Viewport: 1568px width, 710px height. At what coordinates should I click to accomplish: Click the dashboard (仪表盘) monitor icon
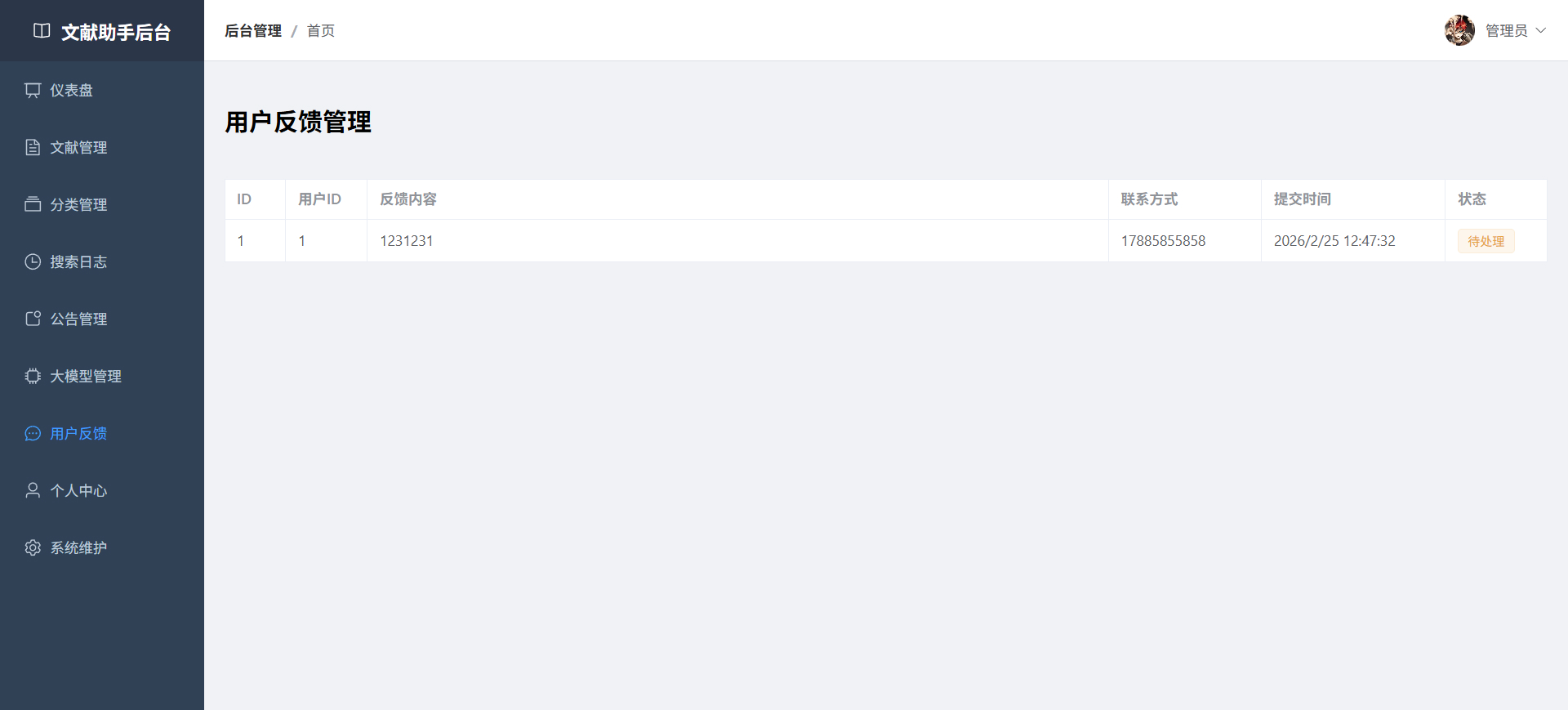pyautogui.click(x=33, y=90)
